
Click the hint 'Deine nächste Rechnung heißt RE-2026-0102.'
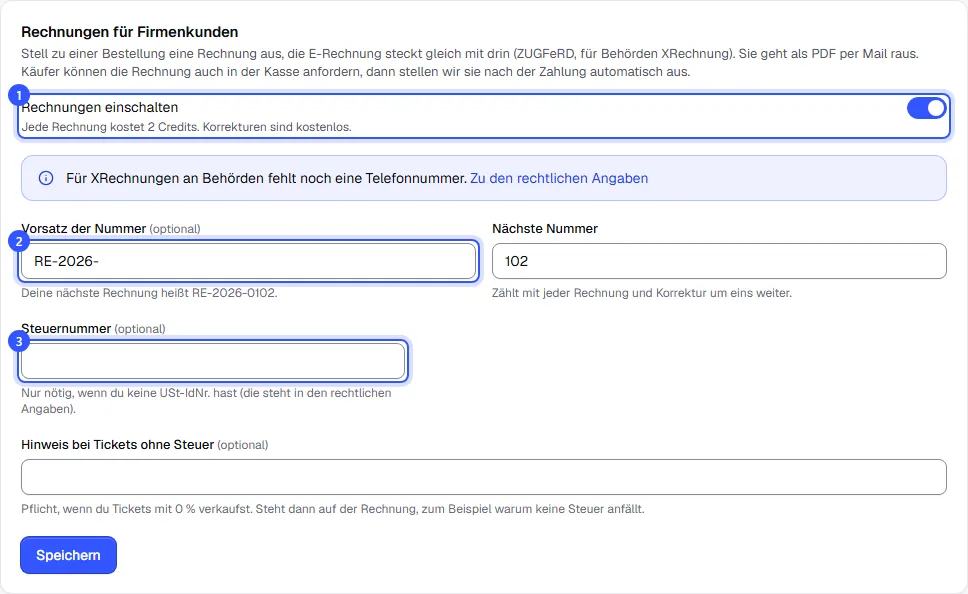pyautogui.click(x=149, y=293)
